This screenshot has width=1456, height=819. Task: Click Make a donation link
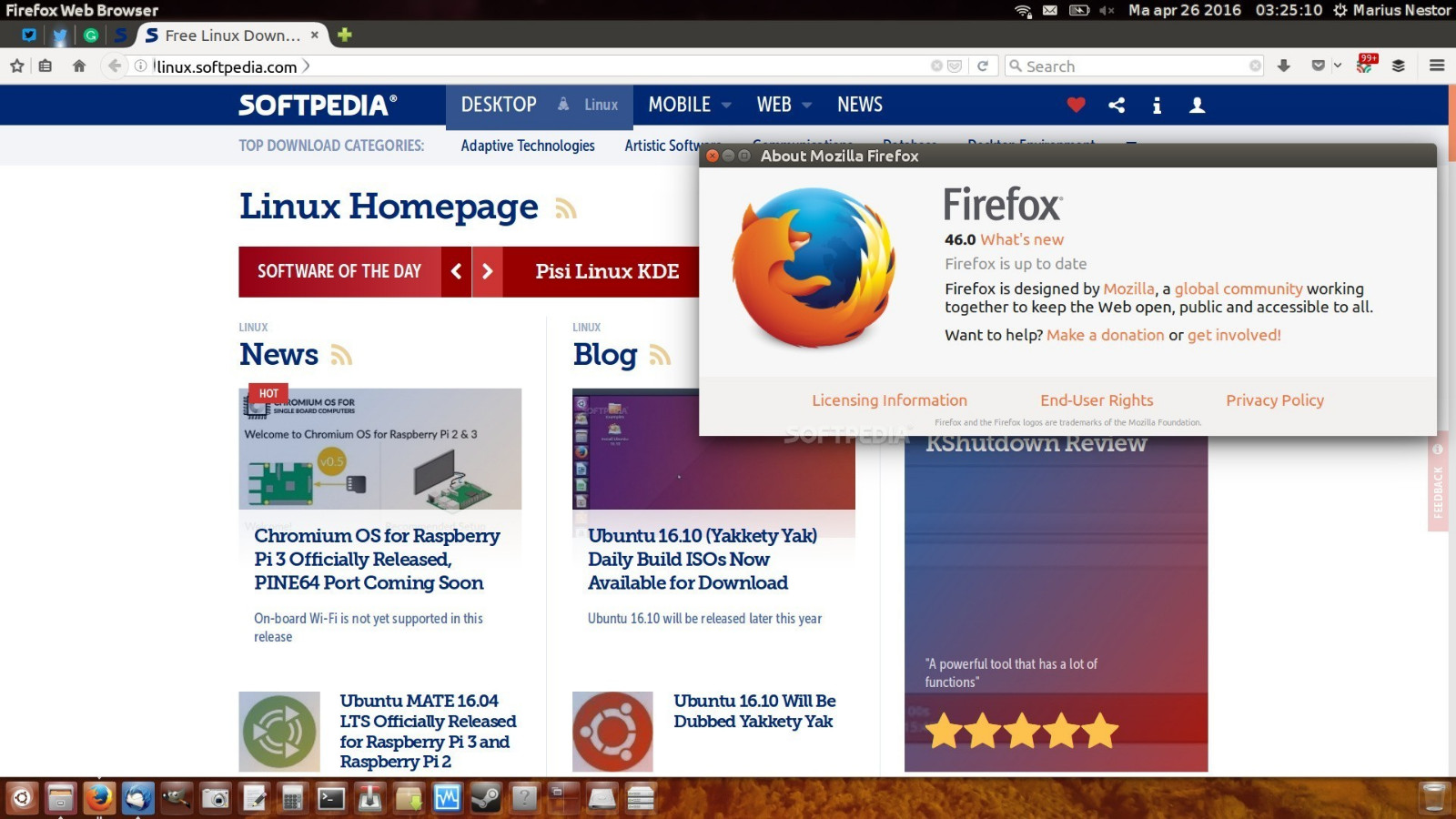pos(1105,335)
